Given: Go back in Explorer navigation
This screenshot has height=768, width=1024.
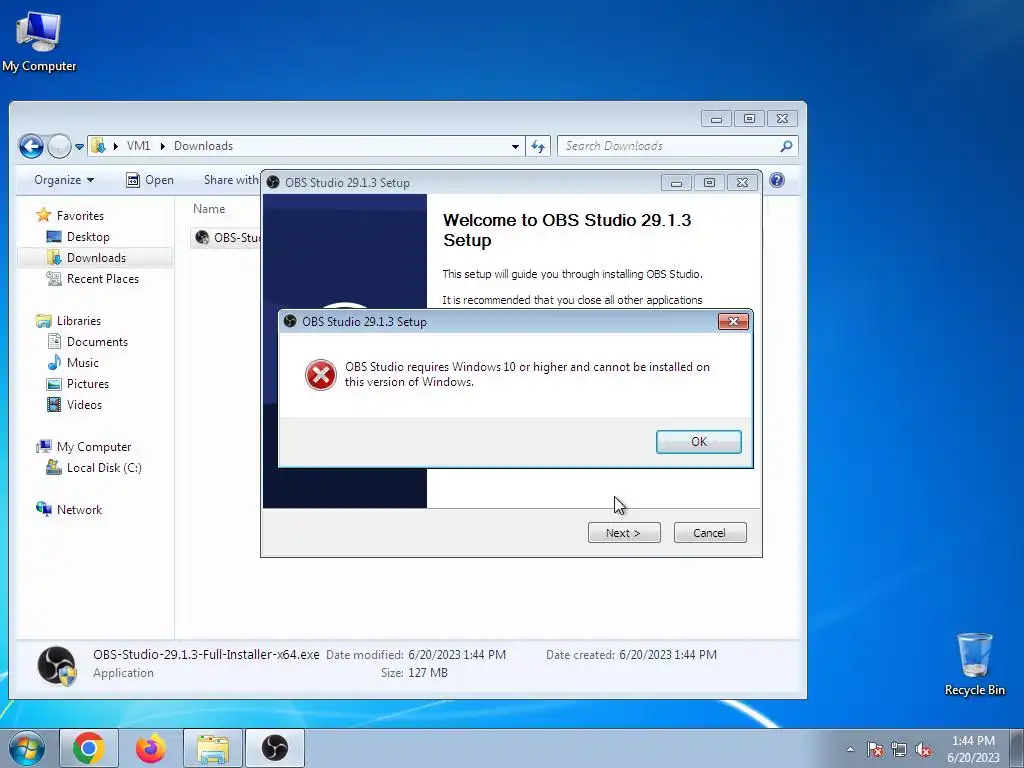Looking at the screenshot, I should coord(31,146).
